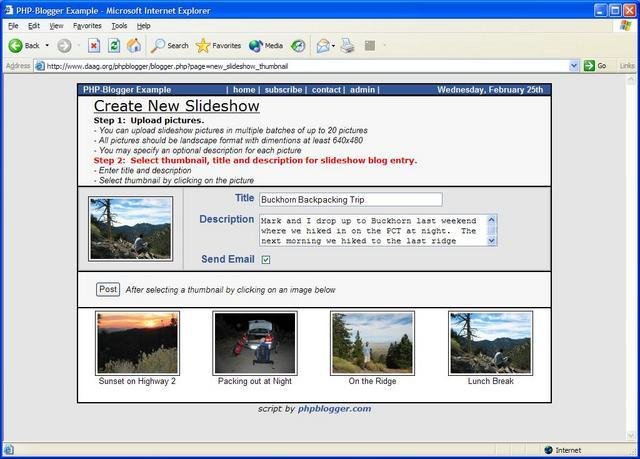The image size is (640, 459).
Task: Click the On the Ridge caption
Action: tap(372, 381)
